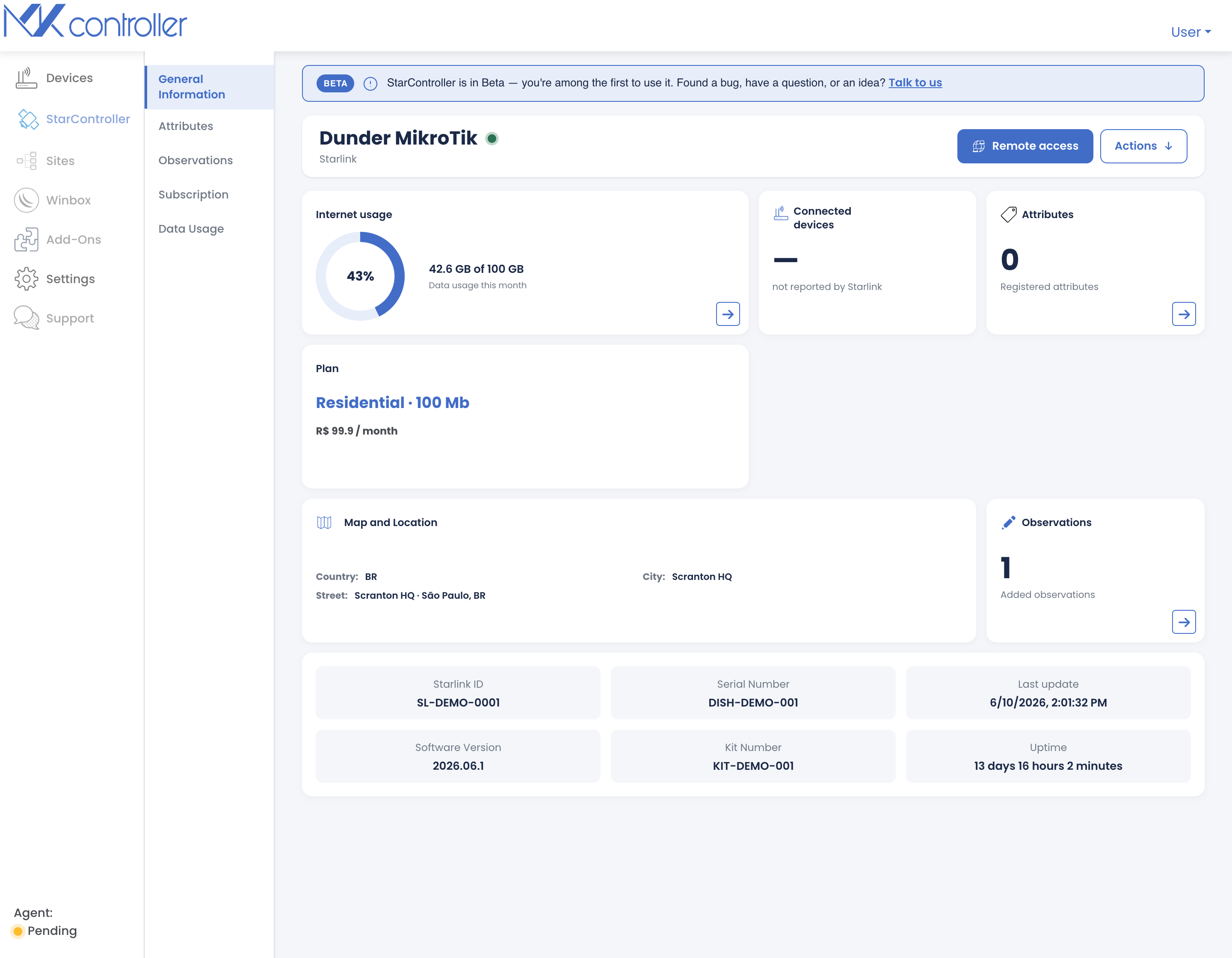Click the Devices router icon
Image resolution: width=1232 pixels, height=958 pixels.
click(x=26, y=78)
